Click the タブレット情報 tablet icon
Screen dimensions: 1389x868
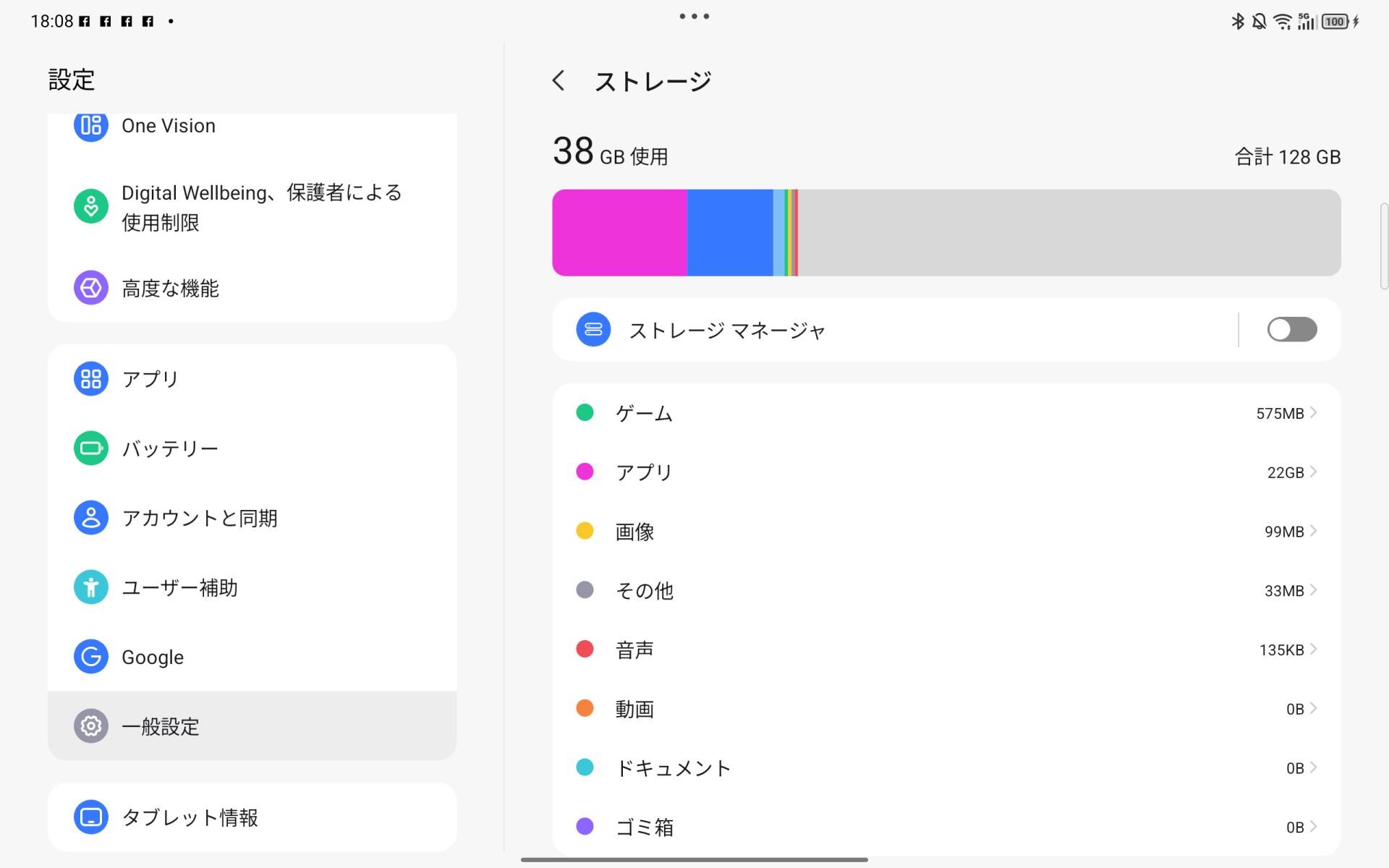pyautogui.click(x=90, y=817)
